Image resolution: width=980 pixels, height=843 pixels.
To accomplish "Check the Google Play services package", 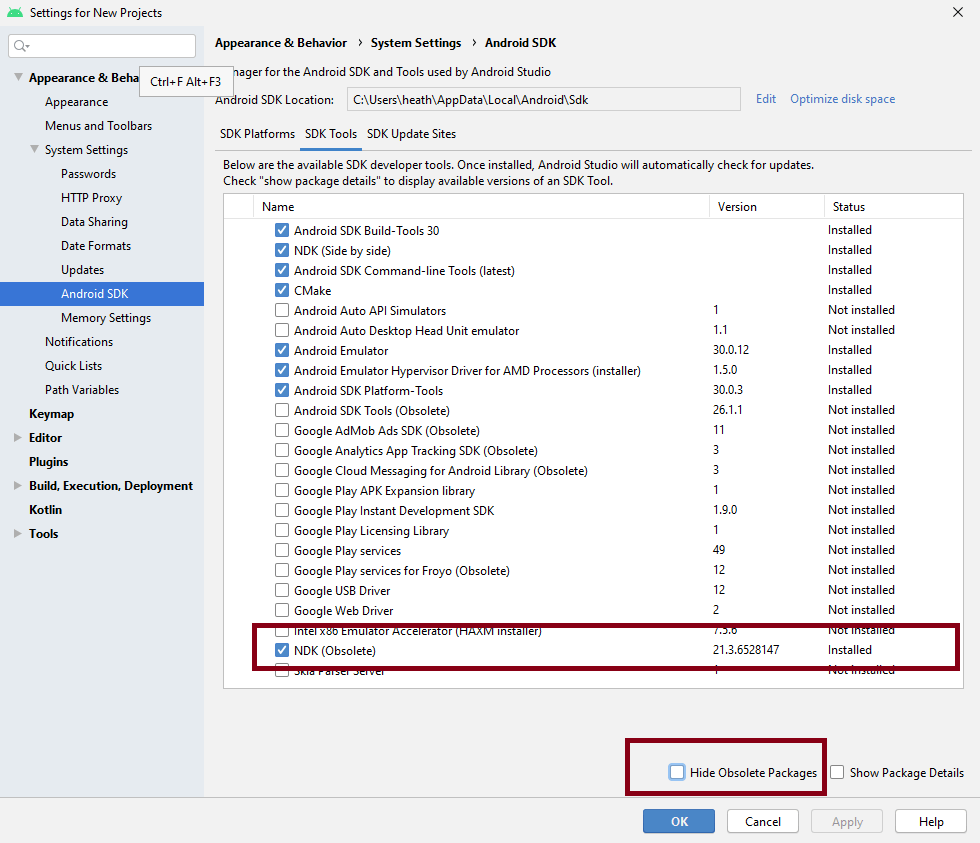I will (282, 550).
